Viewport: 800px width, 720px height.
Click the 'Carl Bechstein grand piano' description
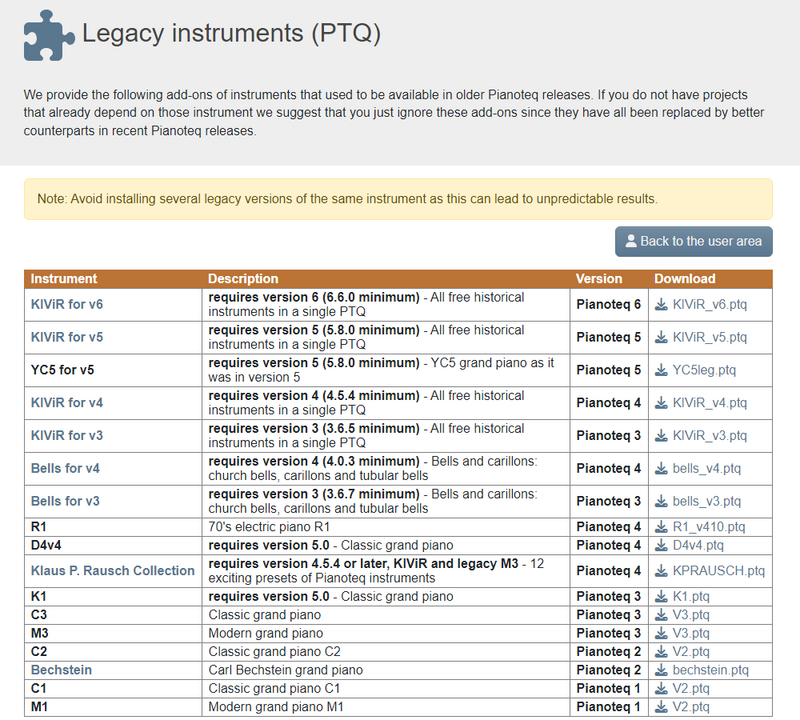[x=286, y=670]
